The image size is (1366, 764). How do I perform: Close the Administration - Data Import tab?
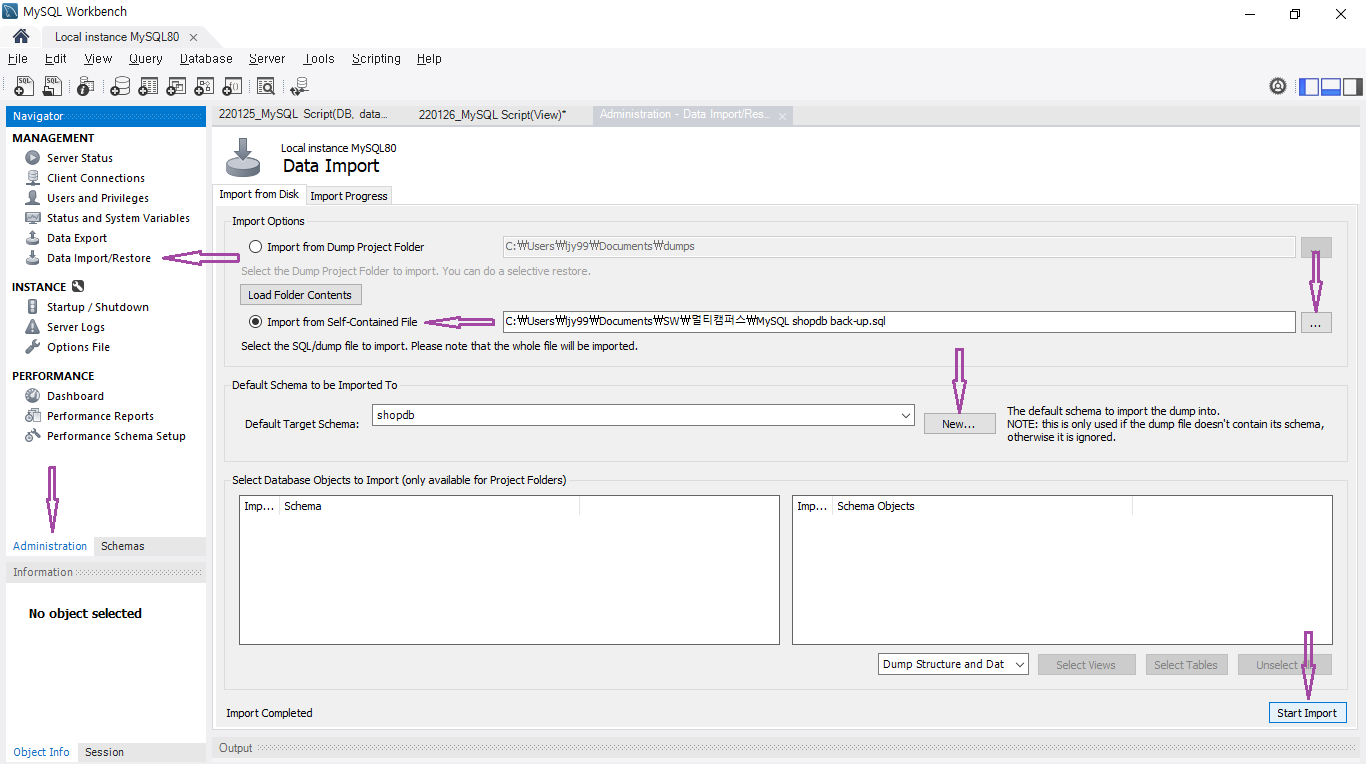(x=782, y=116)
